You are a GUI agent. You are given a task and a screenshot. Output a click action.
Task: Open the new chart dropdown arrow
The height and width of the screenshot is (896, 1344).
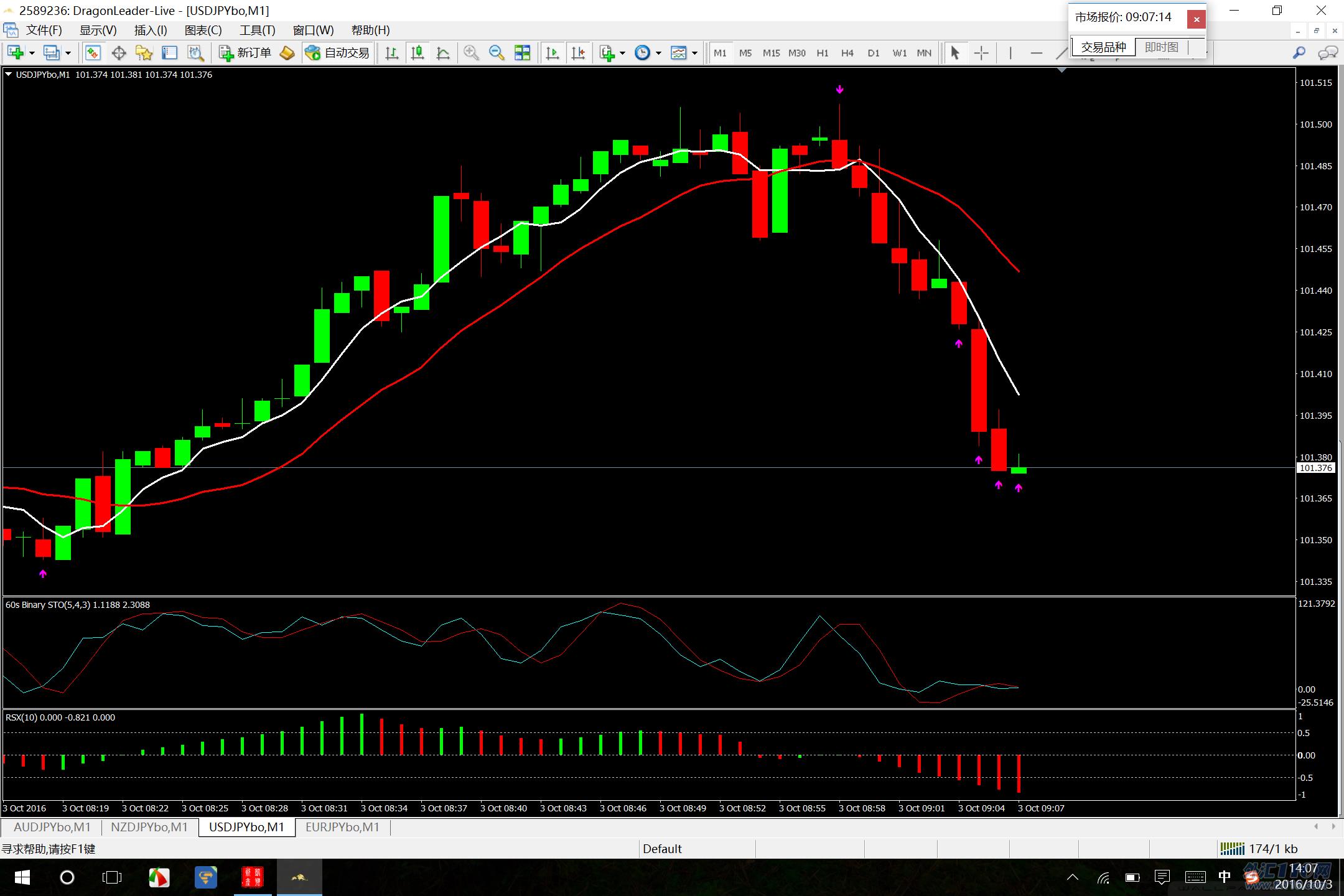[x=32, y=54]
